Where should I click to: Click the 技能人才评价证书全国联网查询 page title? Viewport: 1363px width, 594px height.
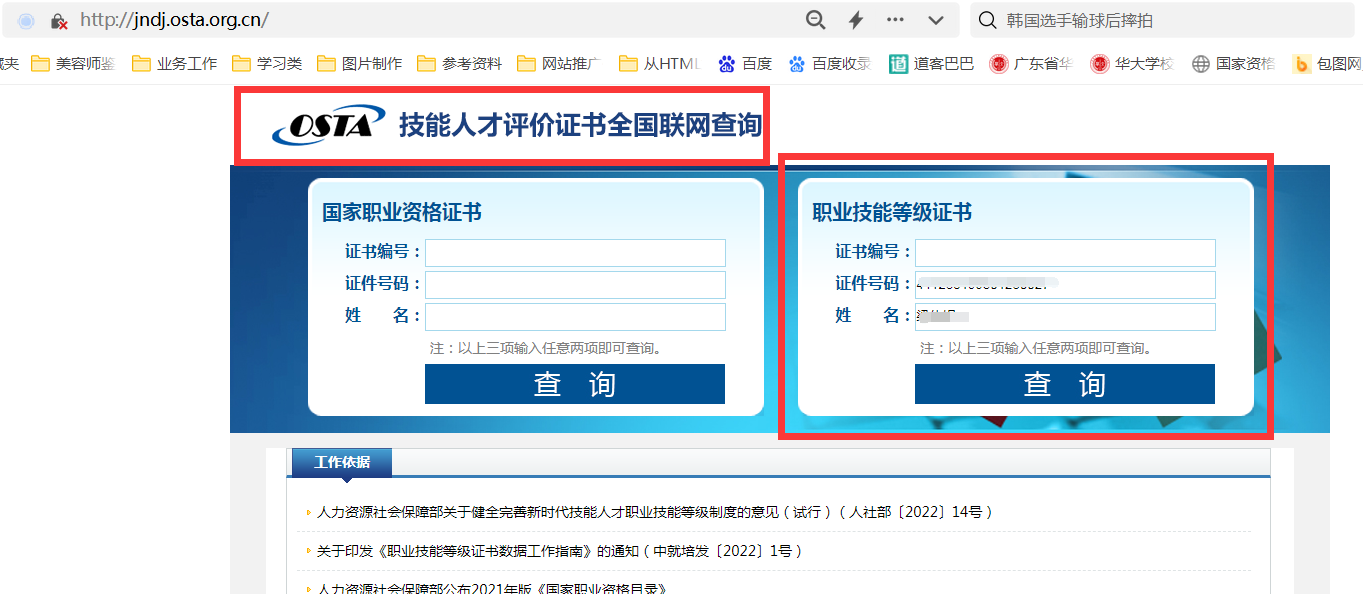coord(580,125)
